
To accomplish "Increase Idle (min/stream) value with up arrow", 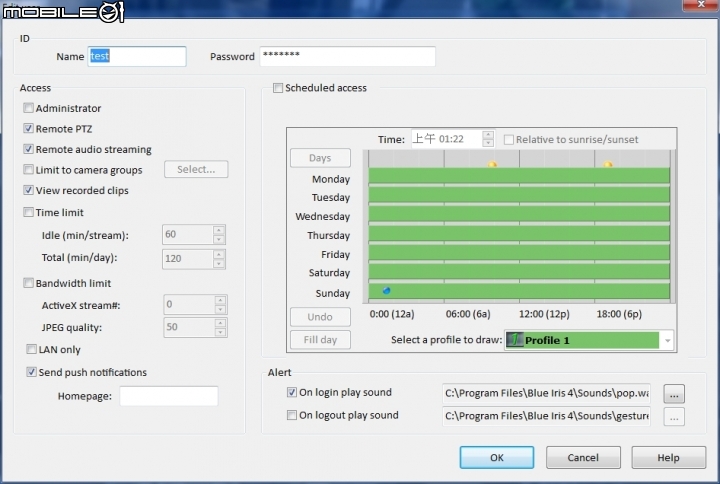I will click(x=219, y=230).
